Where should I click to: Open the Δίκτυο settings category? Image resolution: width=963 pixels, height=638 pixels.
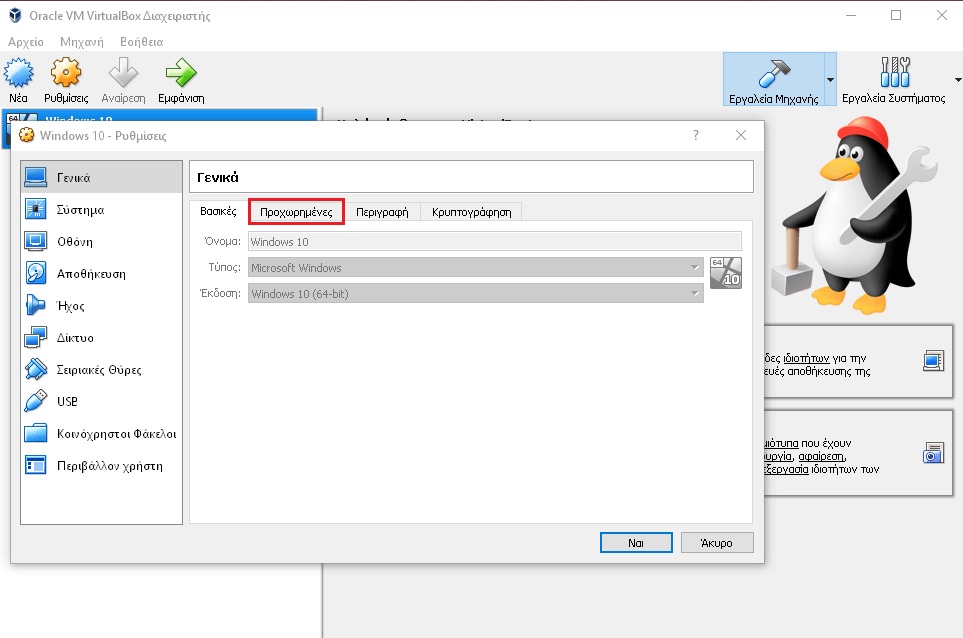(101, 337)
